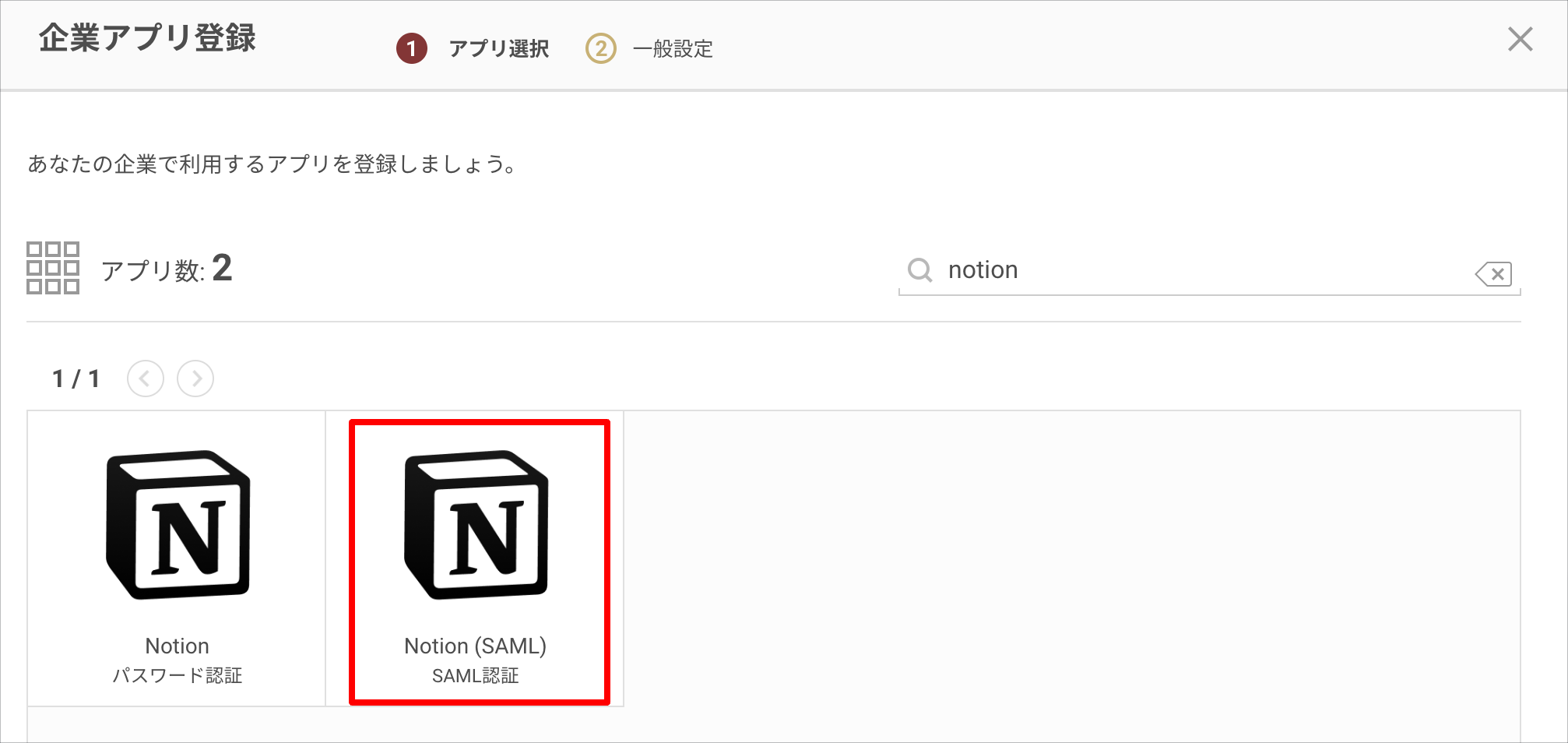Click the grid view icon
Image resolution: width=1568 pixels, height=743 pixels.
click(53, 268)
